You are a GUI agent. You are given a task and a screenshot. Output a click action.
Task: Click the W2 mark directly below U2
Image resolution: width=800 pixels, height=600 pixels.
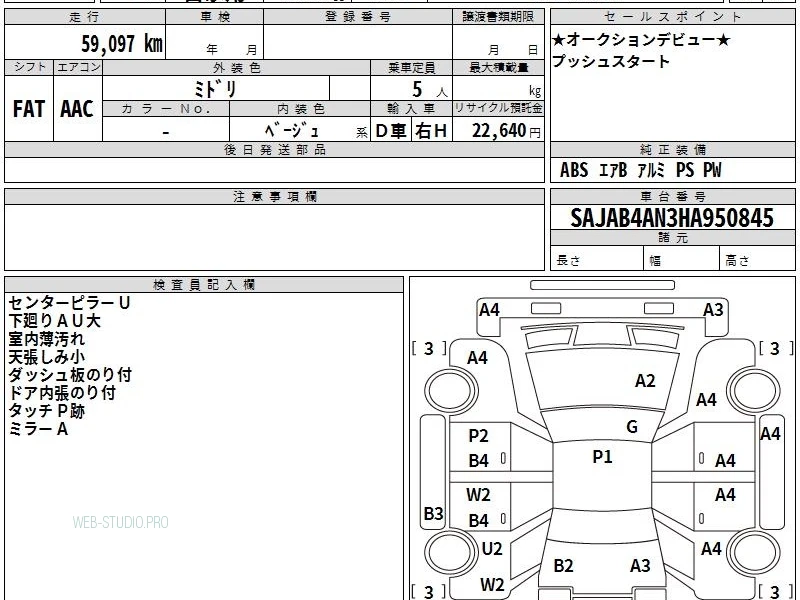click(492, 585)
